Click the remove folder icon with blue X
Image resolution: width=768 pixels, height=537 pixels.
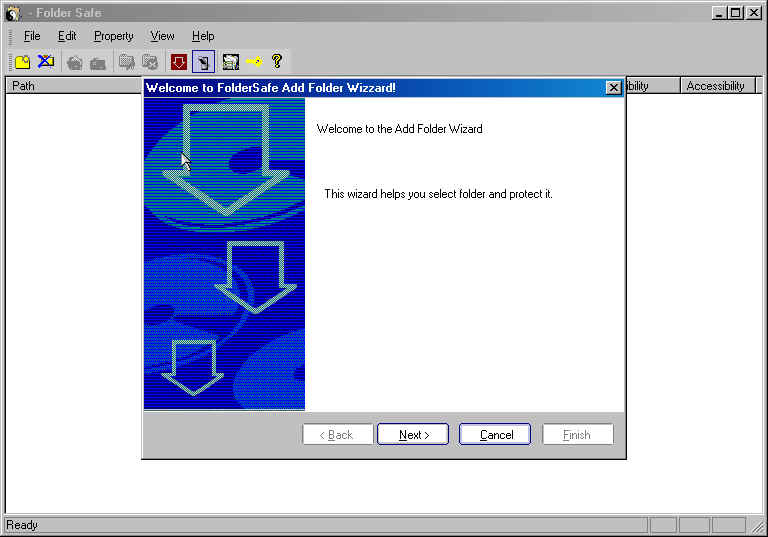coord(46,62)
